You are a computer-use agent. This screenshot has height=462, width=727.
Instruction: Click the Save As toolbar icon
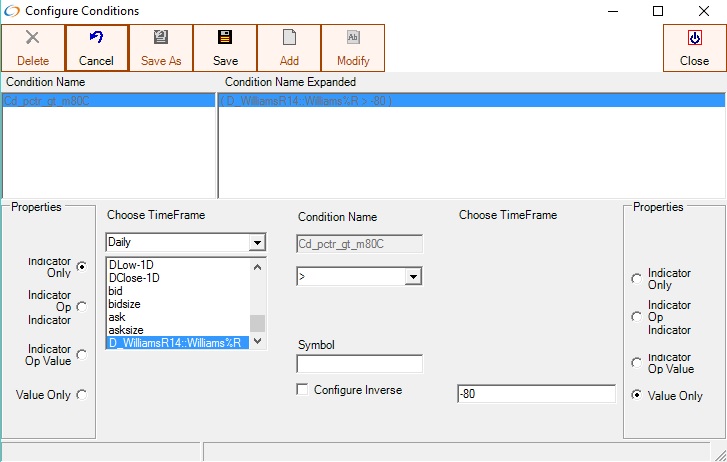coord(161,38)
